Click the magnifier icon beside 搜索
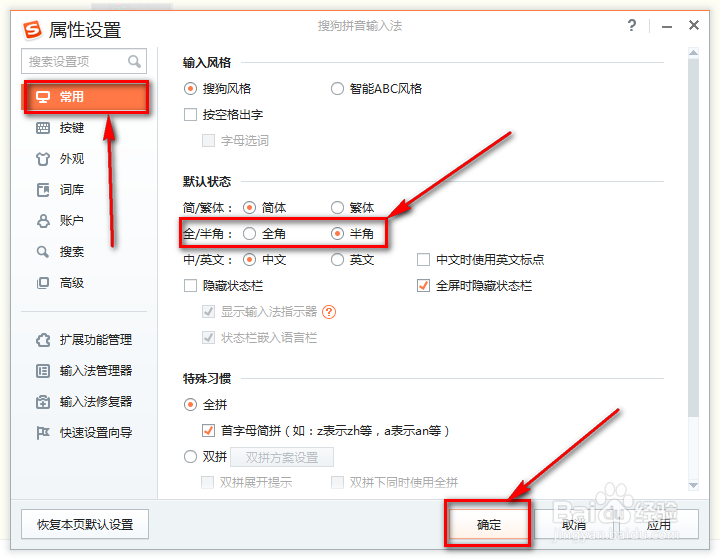This screenshot has height=560, width=720. pyautogui.click(x=43, y=252)
